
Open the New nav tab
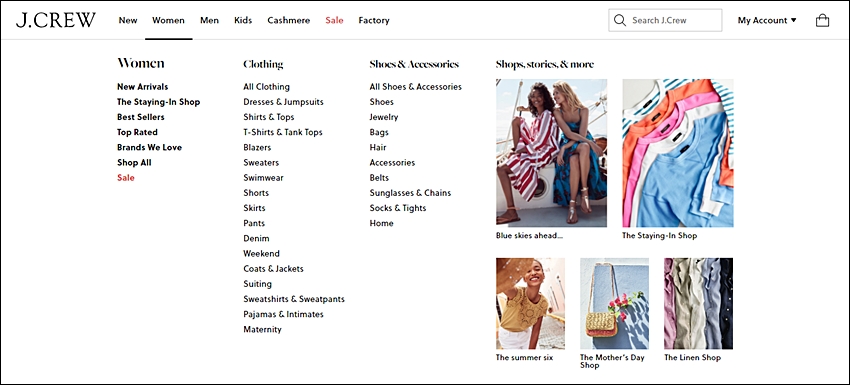(128, 21)
